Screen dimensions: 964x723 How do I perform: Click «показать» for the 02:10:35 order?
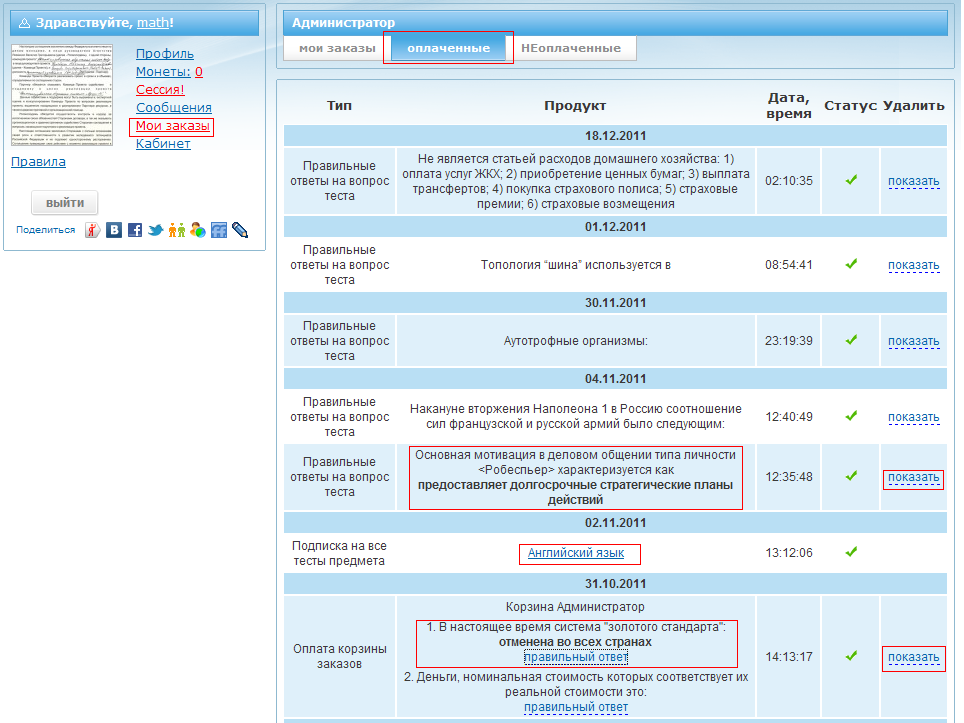tap(913, 182)
